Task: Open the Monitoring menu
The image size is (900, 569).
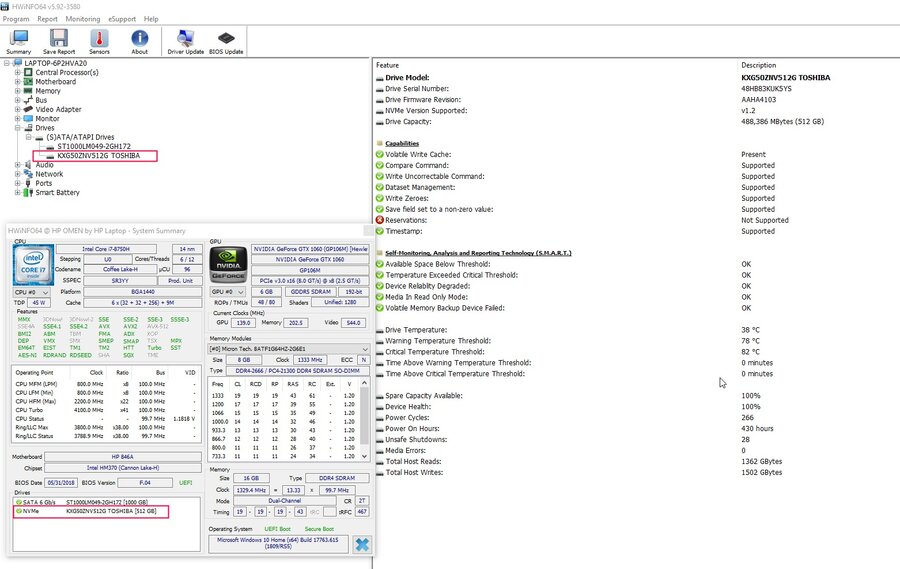Action: click(83, 19)
